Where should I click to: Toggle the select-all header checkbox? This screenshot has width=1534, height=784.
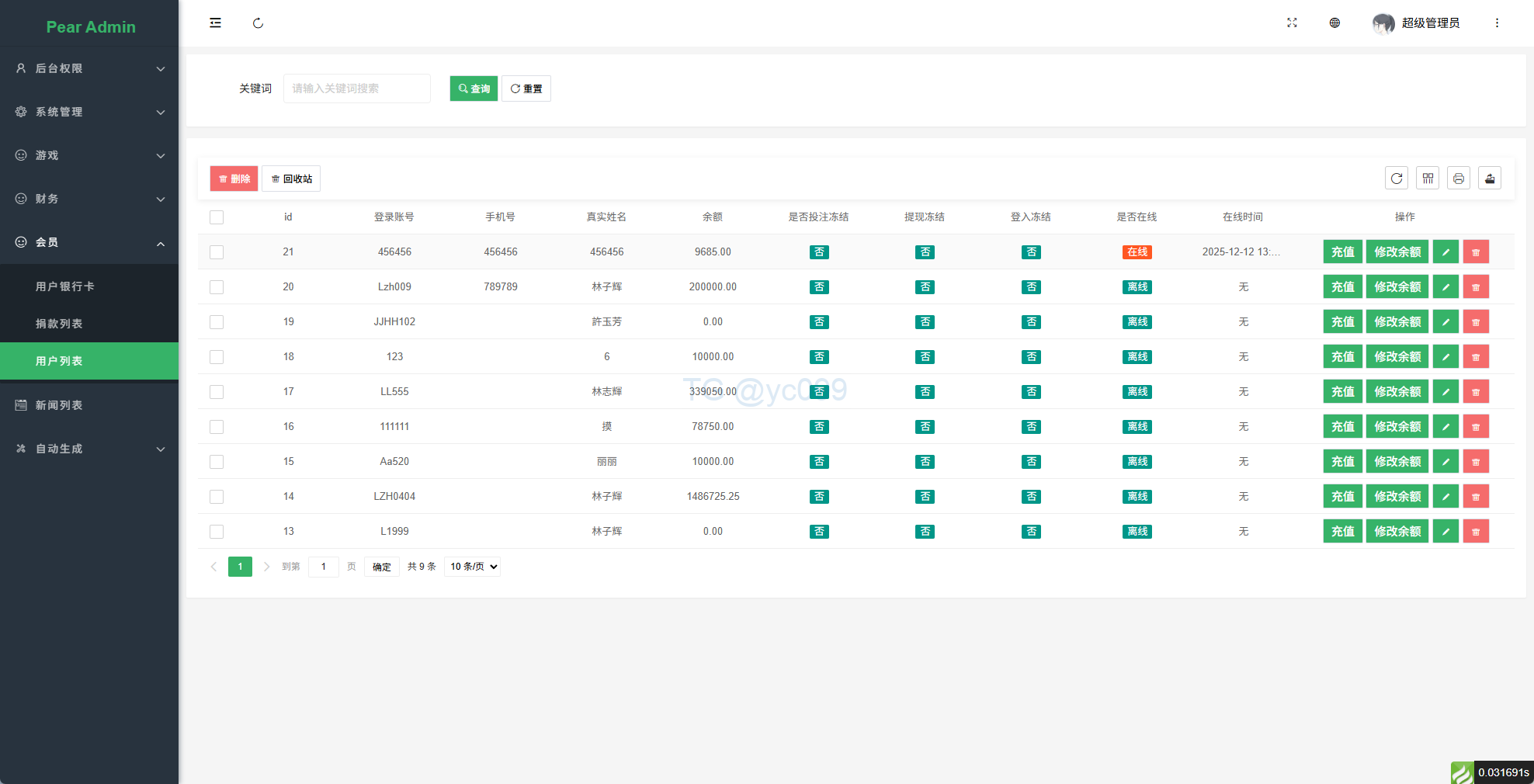click(217, 217)
